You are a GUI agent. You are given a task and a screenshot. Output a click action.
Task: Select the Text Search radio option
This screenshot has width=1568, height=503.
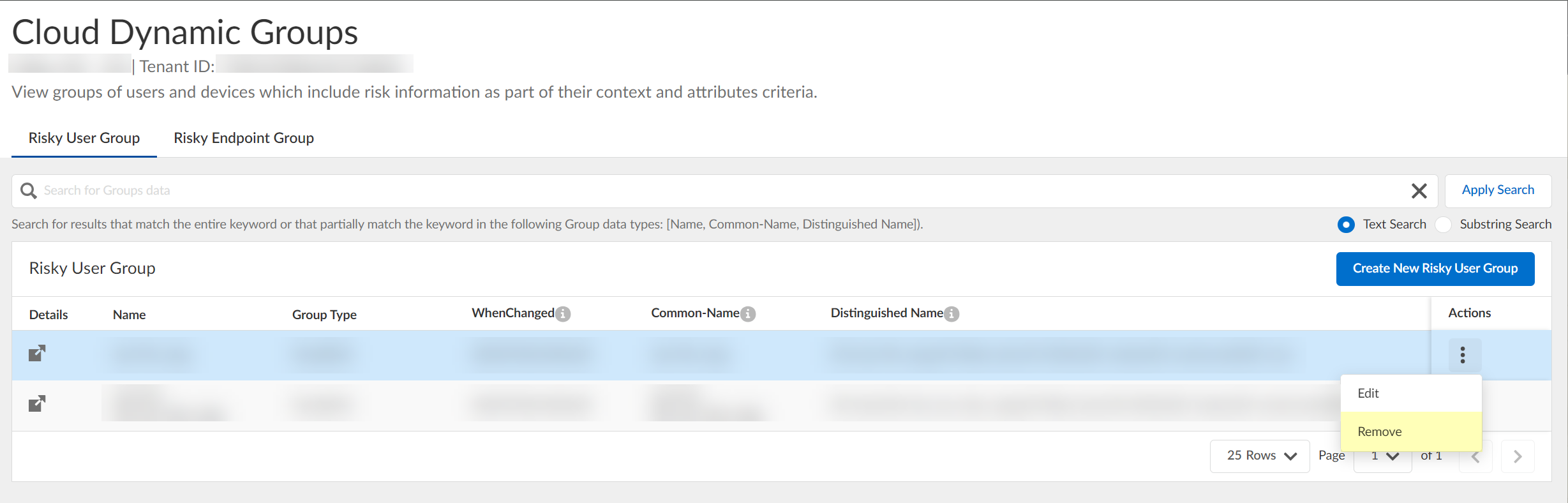(1346, 225)
